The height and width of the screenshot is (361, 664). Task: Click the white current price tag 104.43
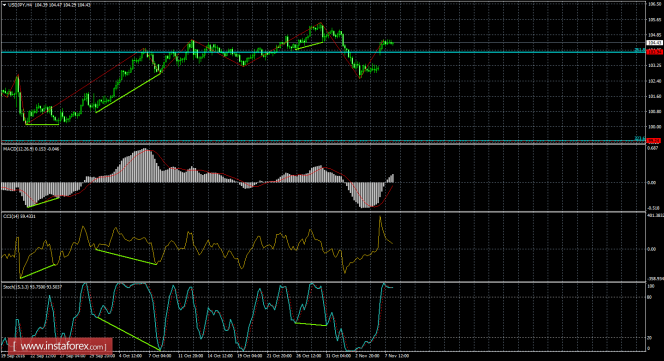(x=655, y=43)
